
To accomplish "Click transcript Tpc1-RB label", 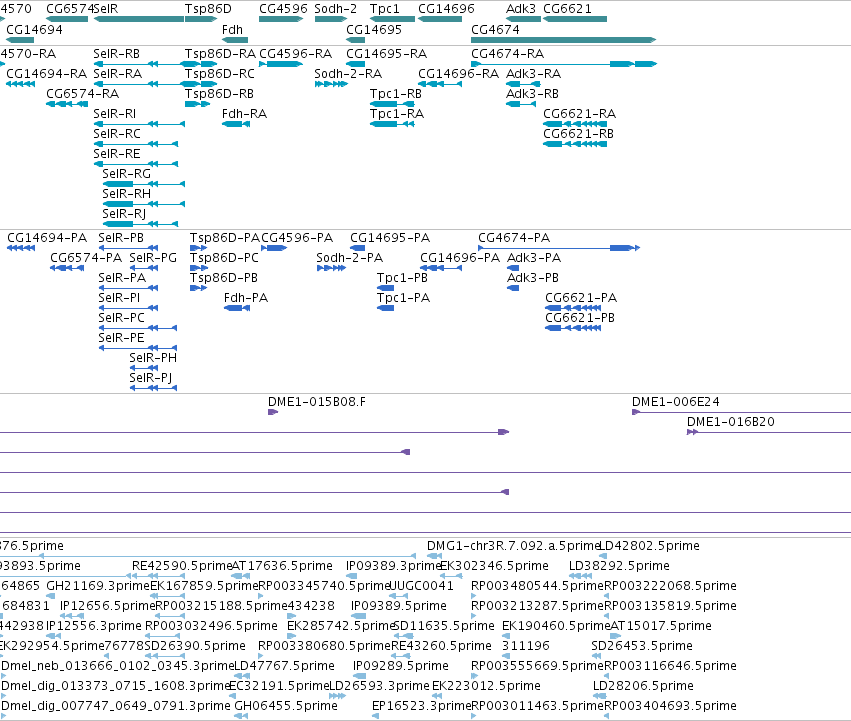I will point(396,94).
